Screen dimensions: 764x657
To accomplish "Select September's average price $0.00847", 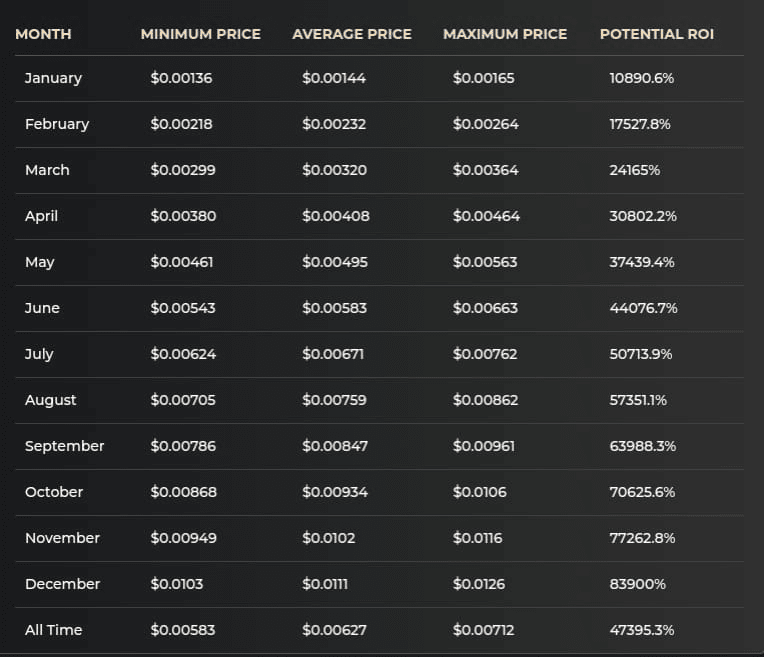I will click(x=334, y=446).
